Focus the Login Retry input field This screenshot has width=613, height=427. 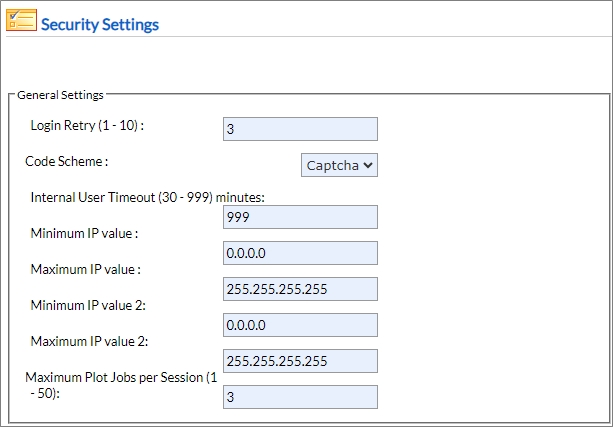coord(301,129)
